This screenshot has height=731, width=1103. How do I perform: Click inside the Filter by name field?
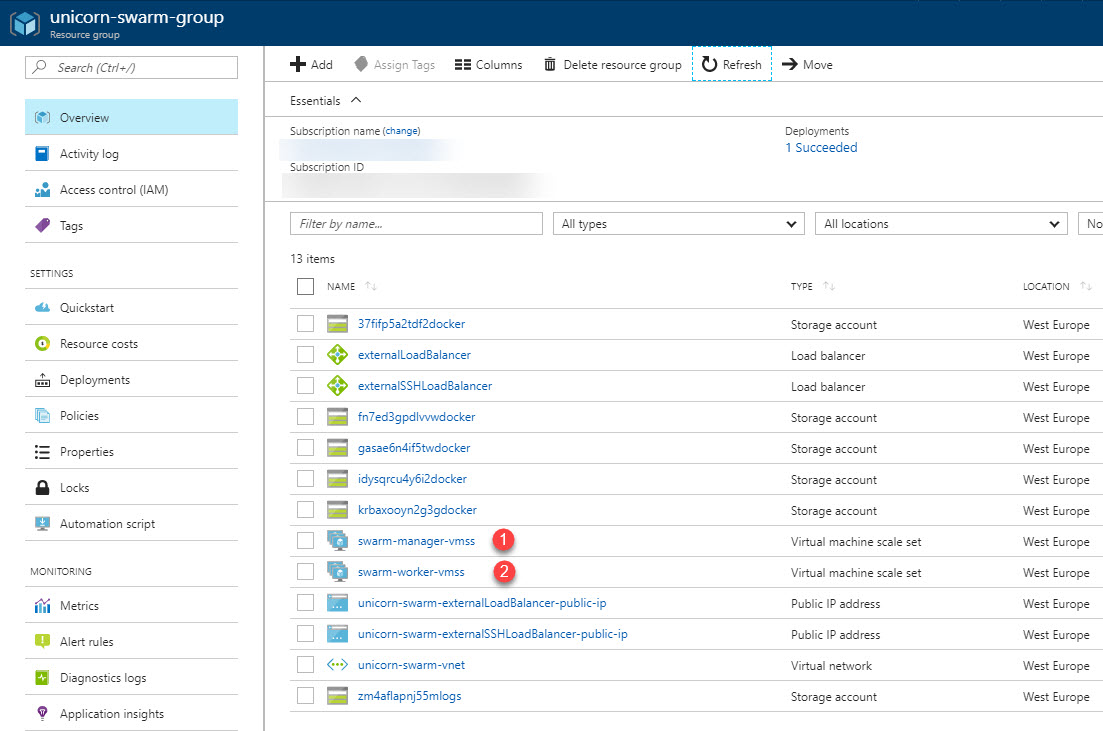[416, 223]
